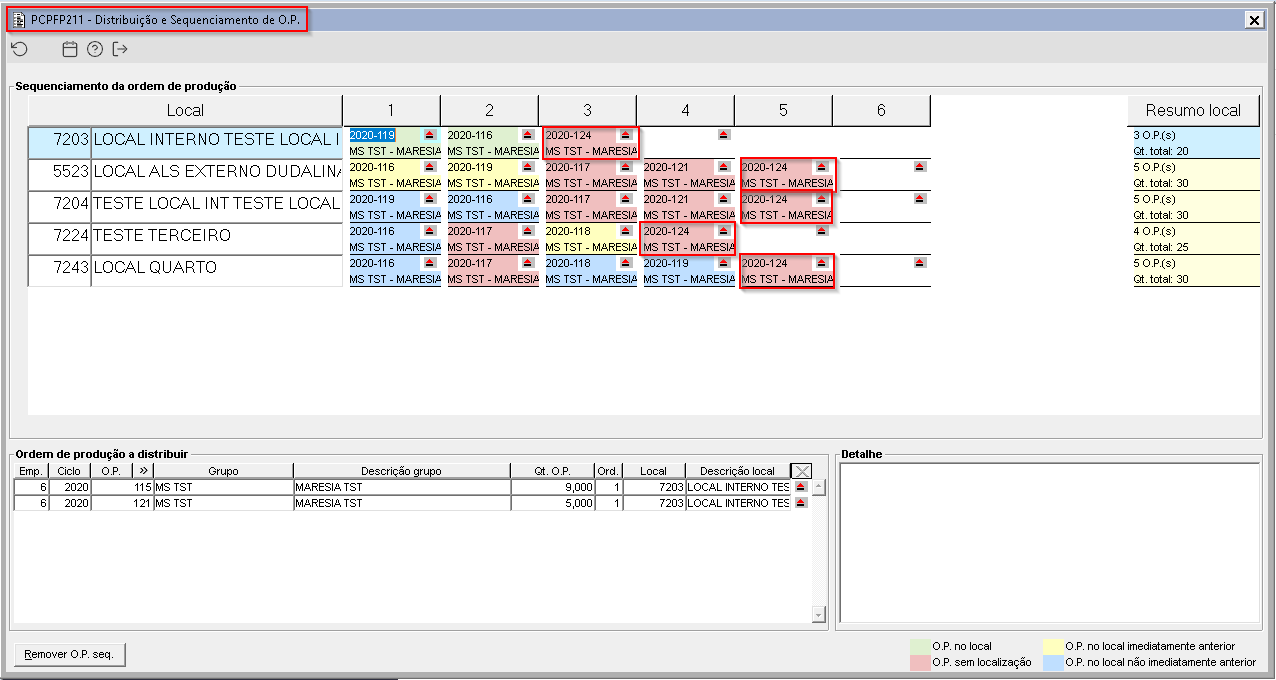1276x680 pixels.
Task: Click the up arrow of the distribution list scrollbar
Action: tap(819, 487)
